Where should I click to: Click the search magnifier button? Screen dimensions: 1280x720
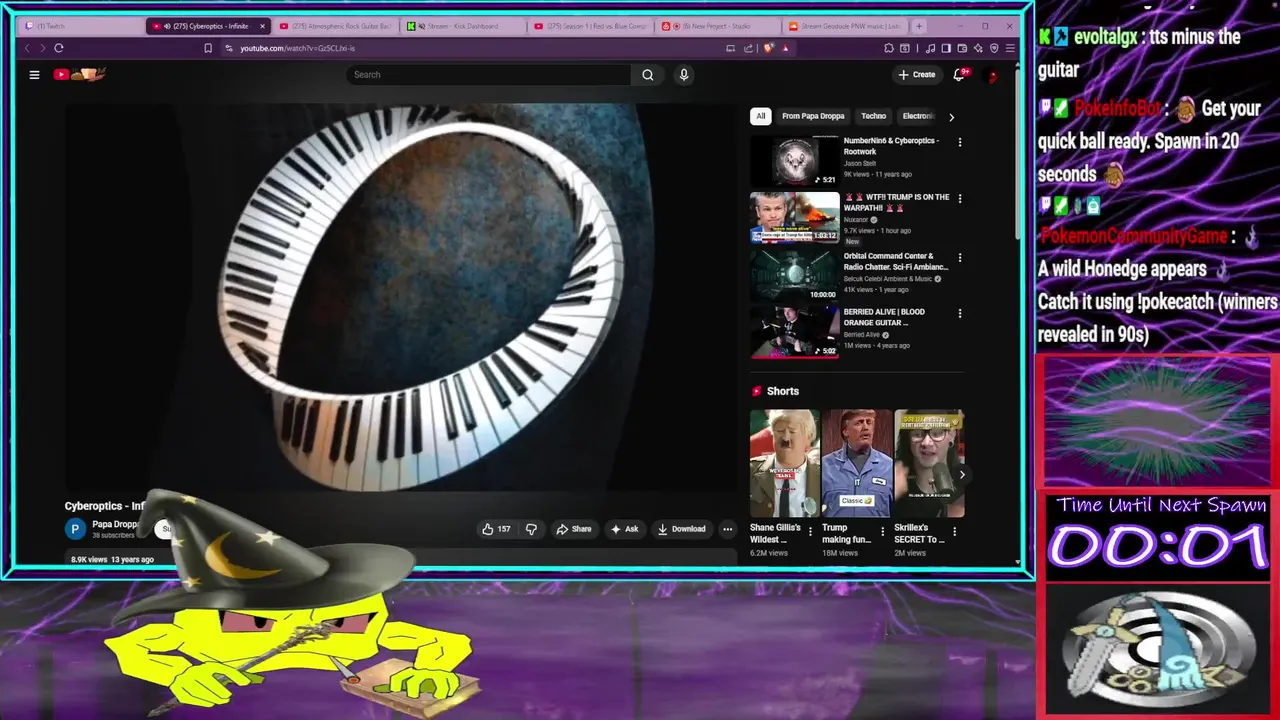pos(648,74)
